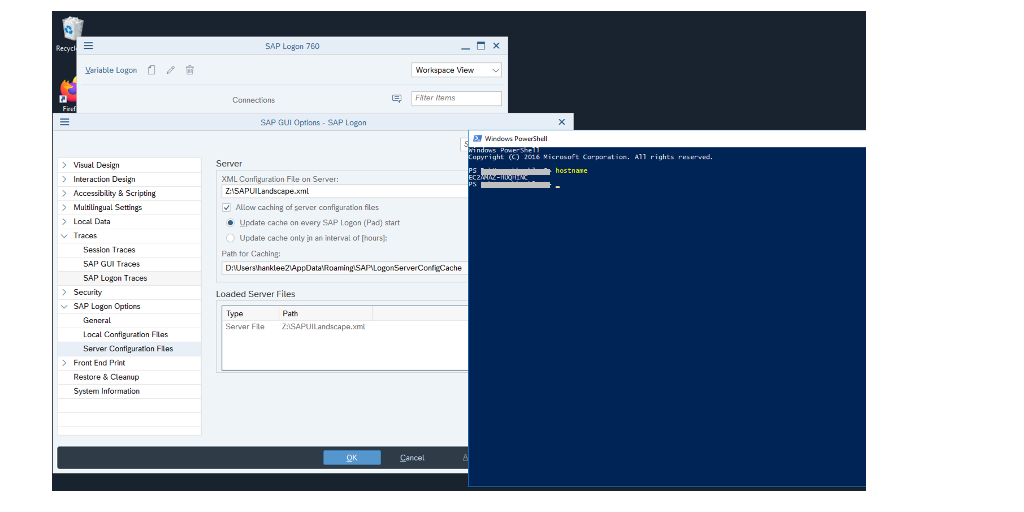Image resolution: width=1024 pixels, height=512 pixels.
Task: Click the Edit pencil icon in SAP Logon
Action: [170, 70]
